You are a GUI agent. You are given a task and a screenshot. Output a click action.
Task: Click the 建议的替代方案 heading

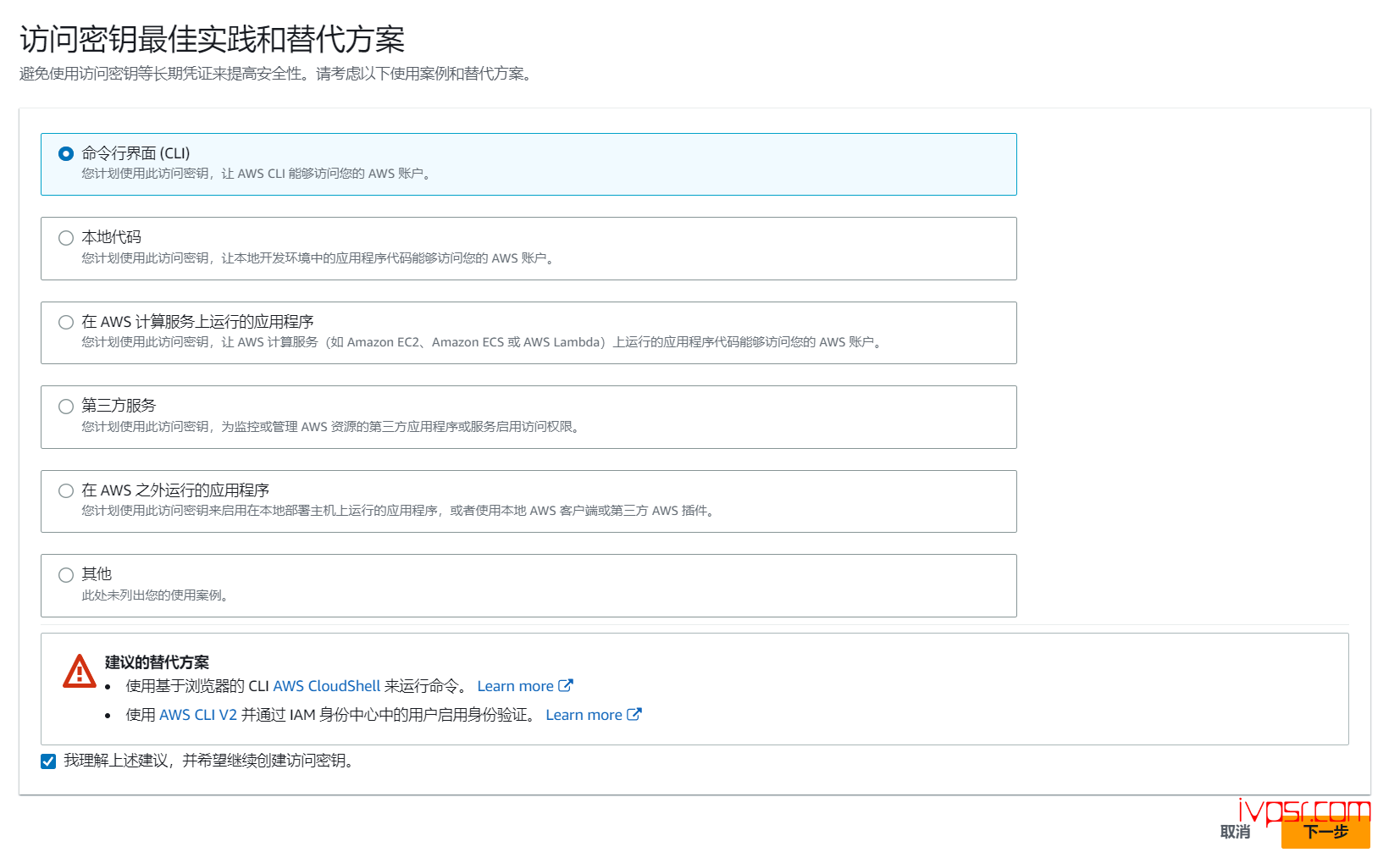[157, 662]
